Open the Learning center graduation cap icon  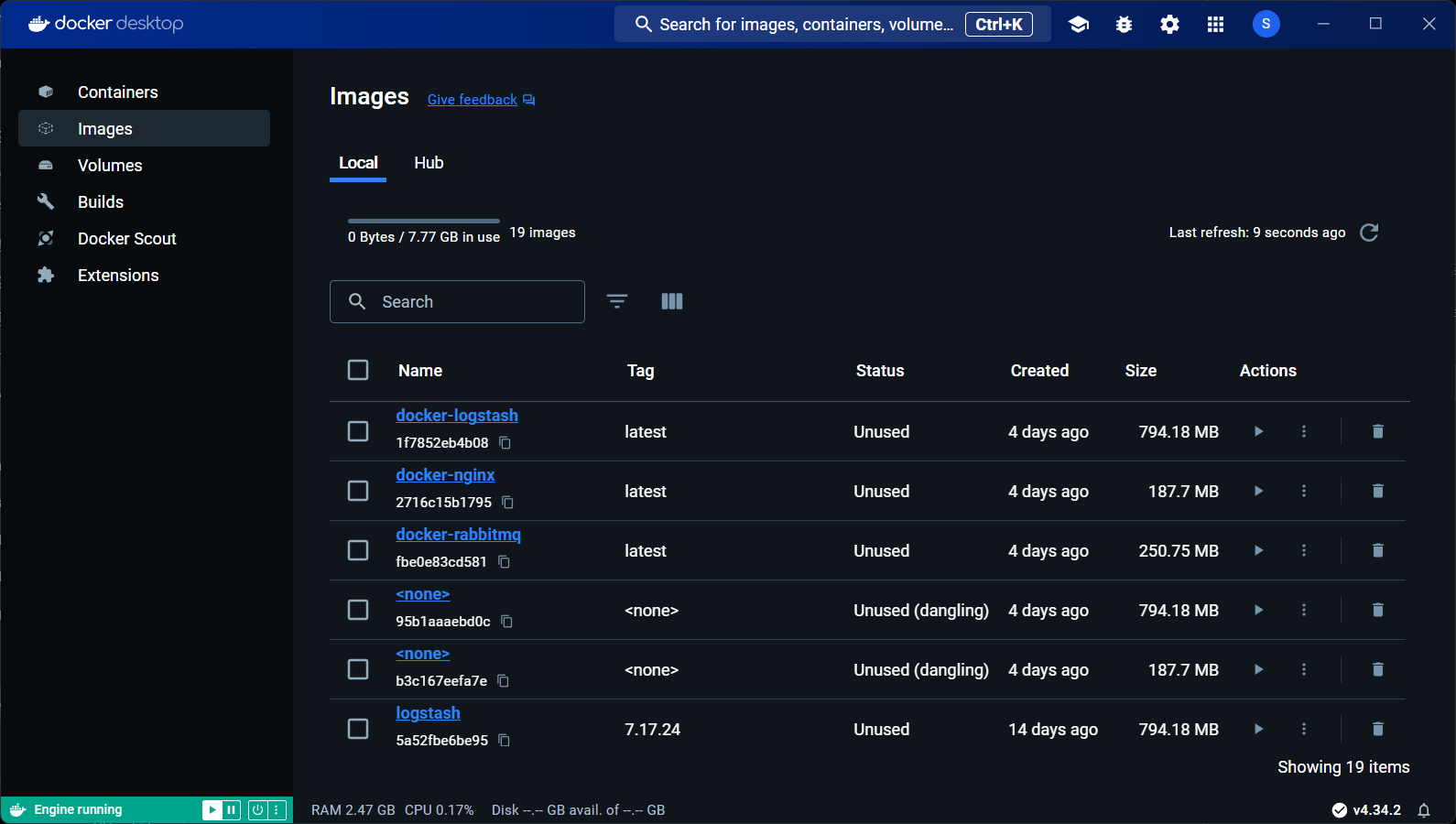pyautogui.click(x=1079, y=25)
